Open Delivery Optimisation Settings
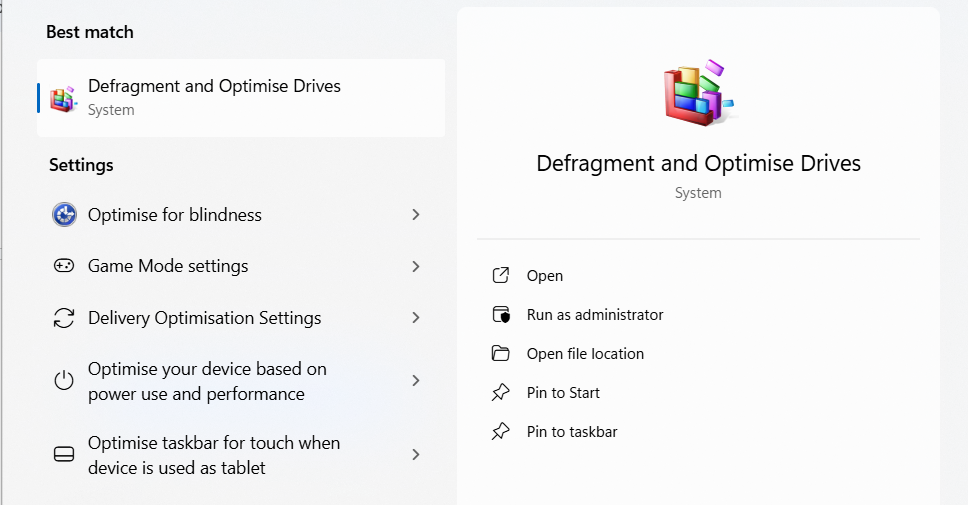 pyautogui.click(x=205, y=318)
